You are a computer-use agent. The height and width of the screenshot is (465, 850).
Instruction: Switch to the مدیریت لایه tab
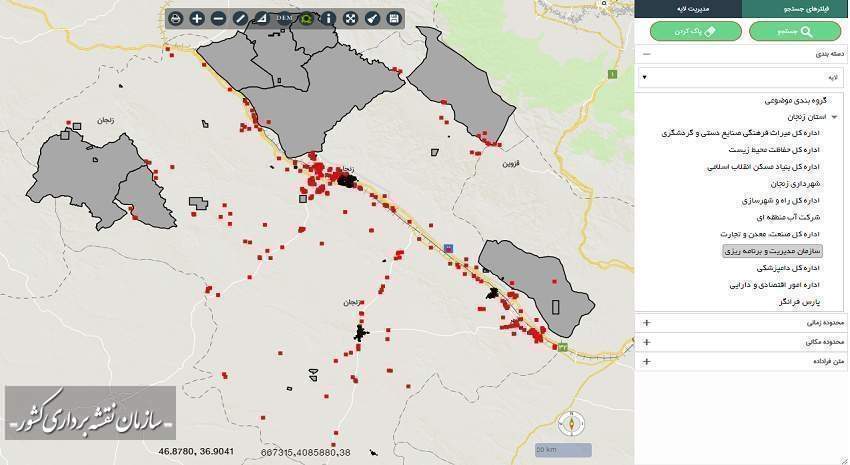click(x=688, y=8)
